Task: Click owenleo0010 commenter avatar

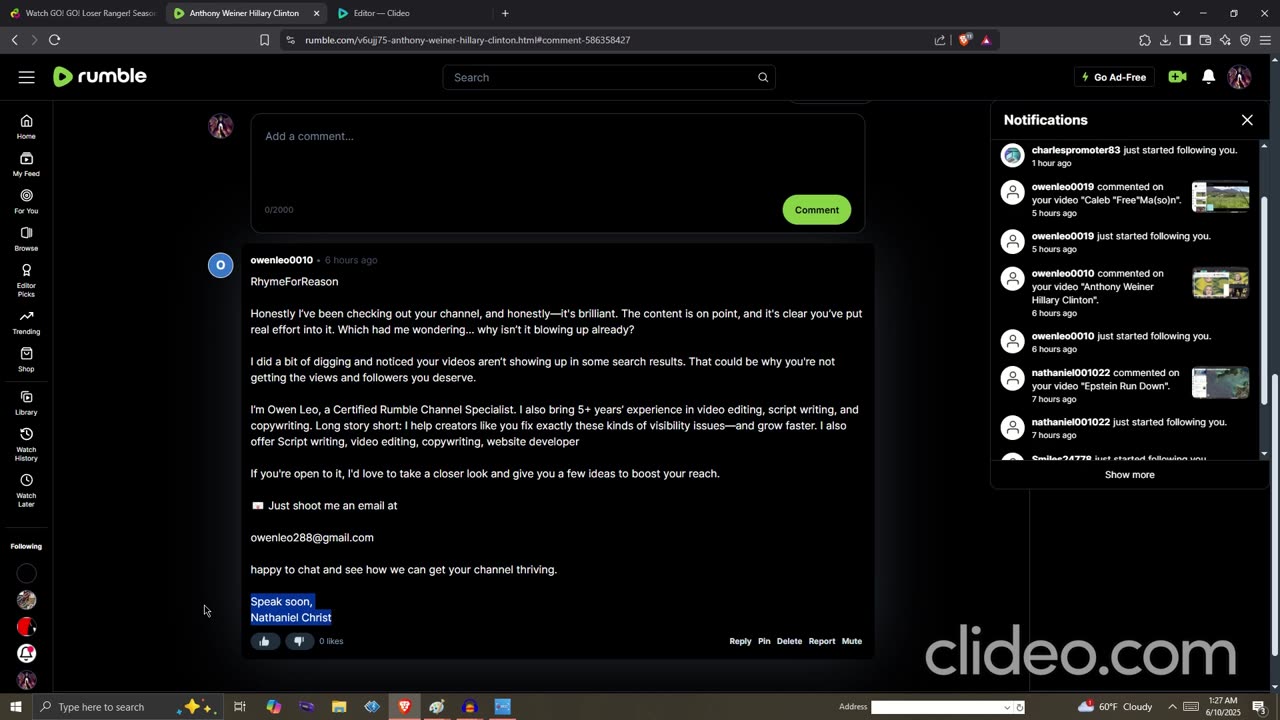Action: [220, 265]
